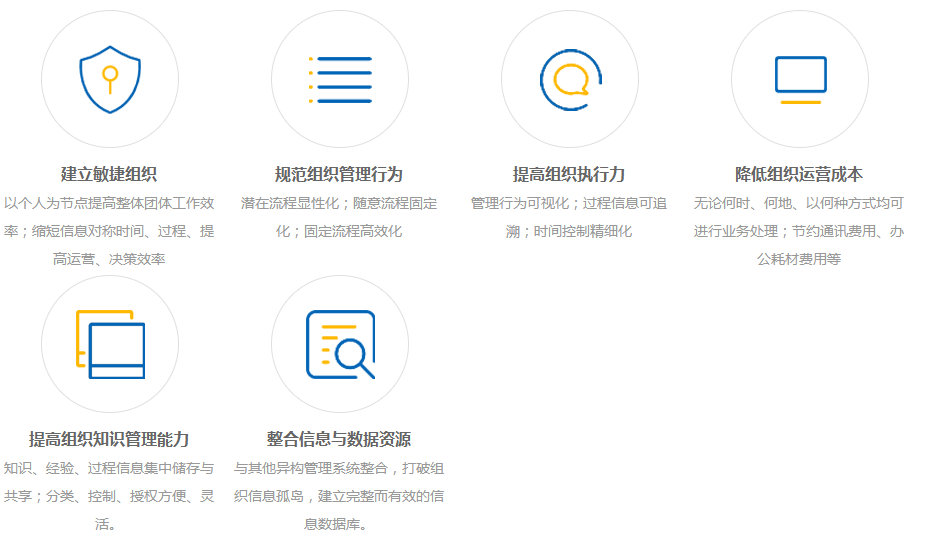Open the 提高组织知识管理能力 heading
The height and width of the screenshot is (537, 927).
coord(109,439)
